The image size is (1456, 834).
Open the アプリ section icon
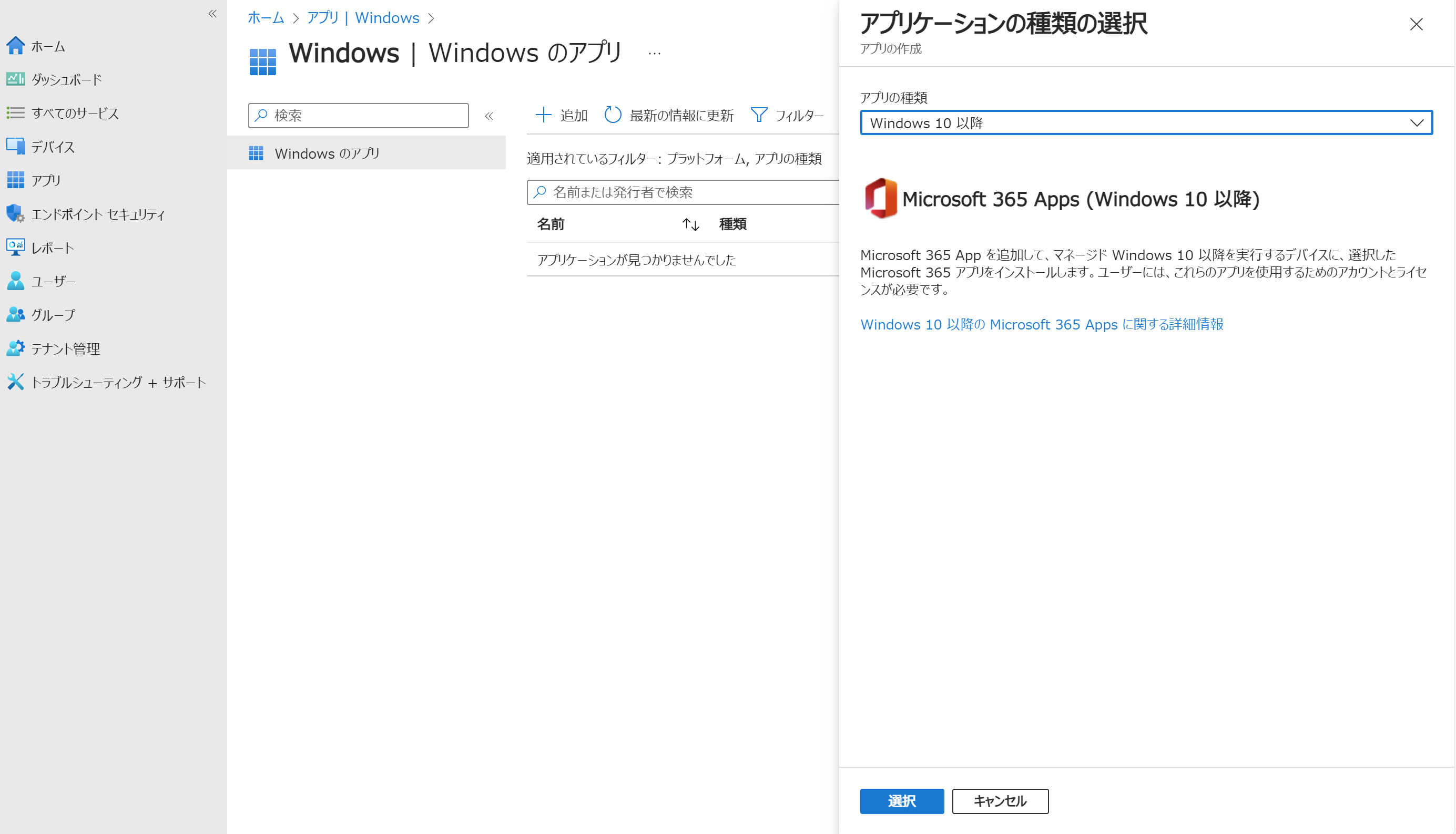pyautogui.click(x=15, y=180)
